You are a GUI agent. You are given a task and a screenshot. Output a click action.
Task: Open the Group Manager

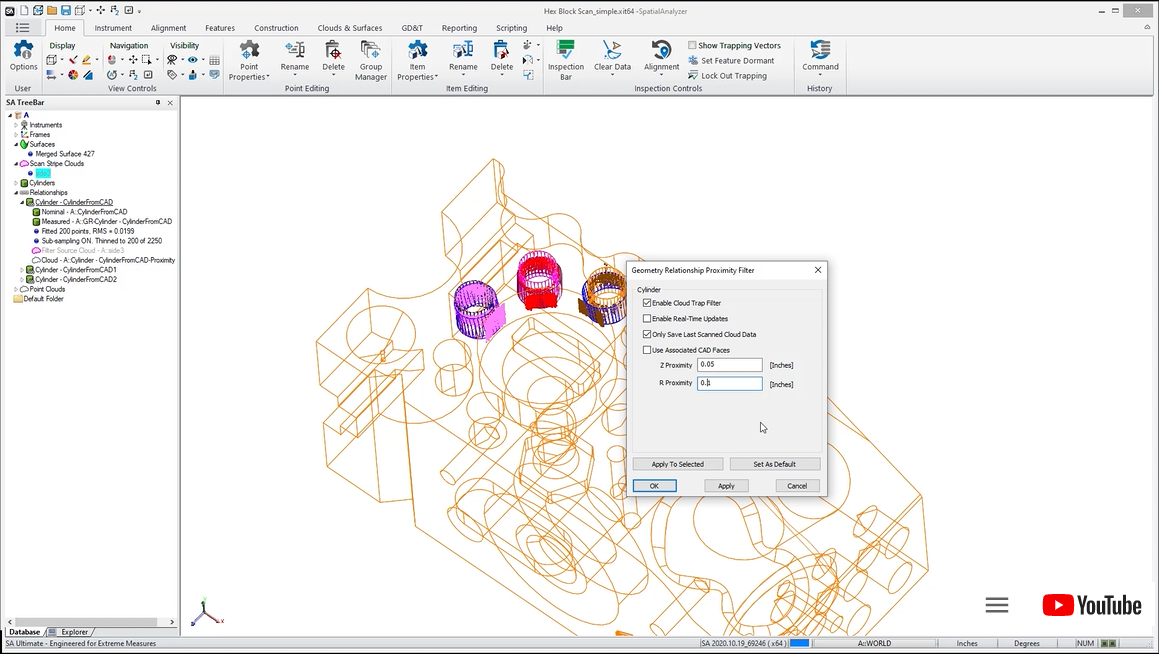click(x=370, y=62)
